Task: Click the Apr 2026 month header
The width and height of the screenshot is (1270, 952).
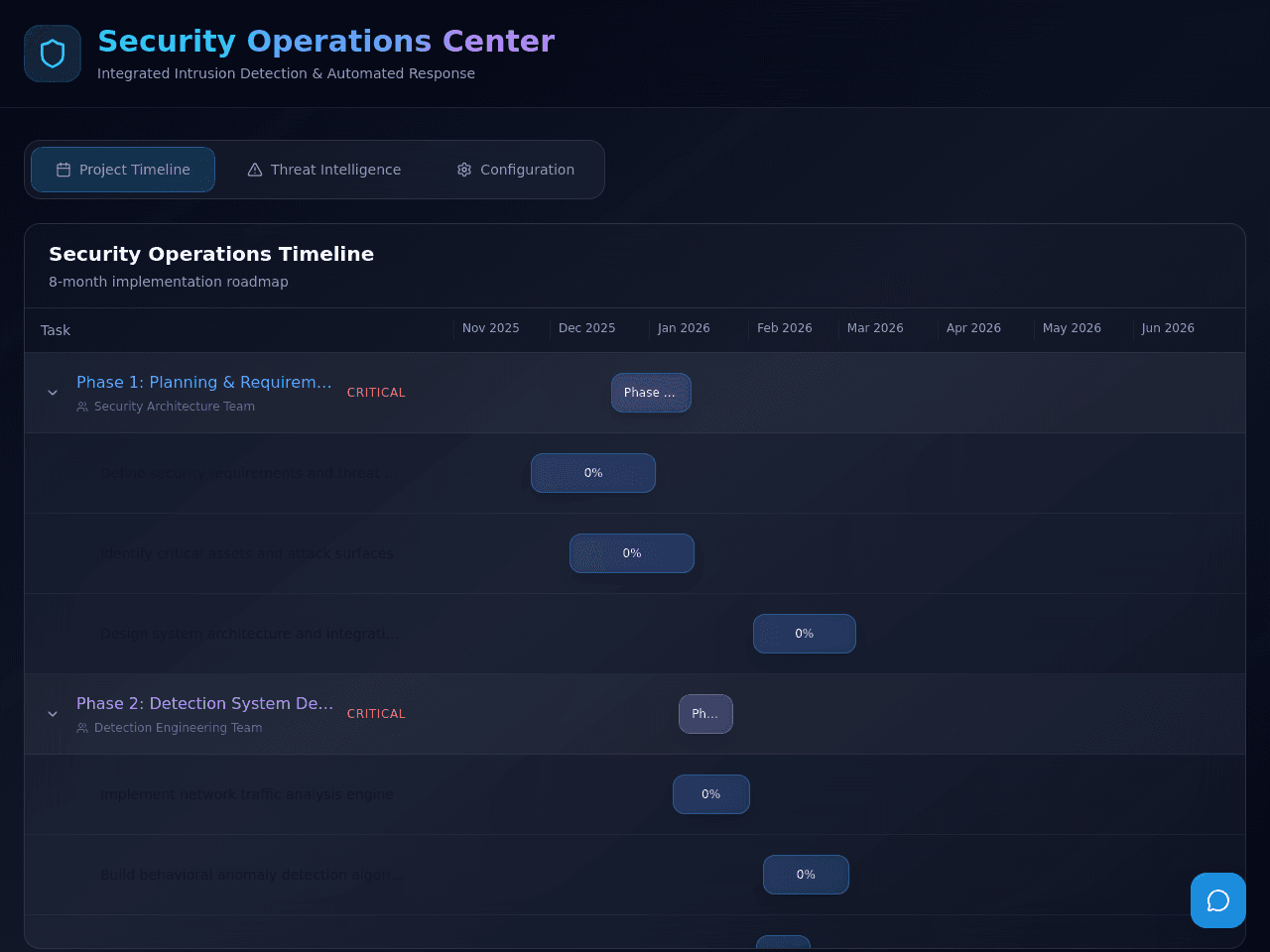Action: (973, 328)
